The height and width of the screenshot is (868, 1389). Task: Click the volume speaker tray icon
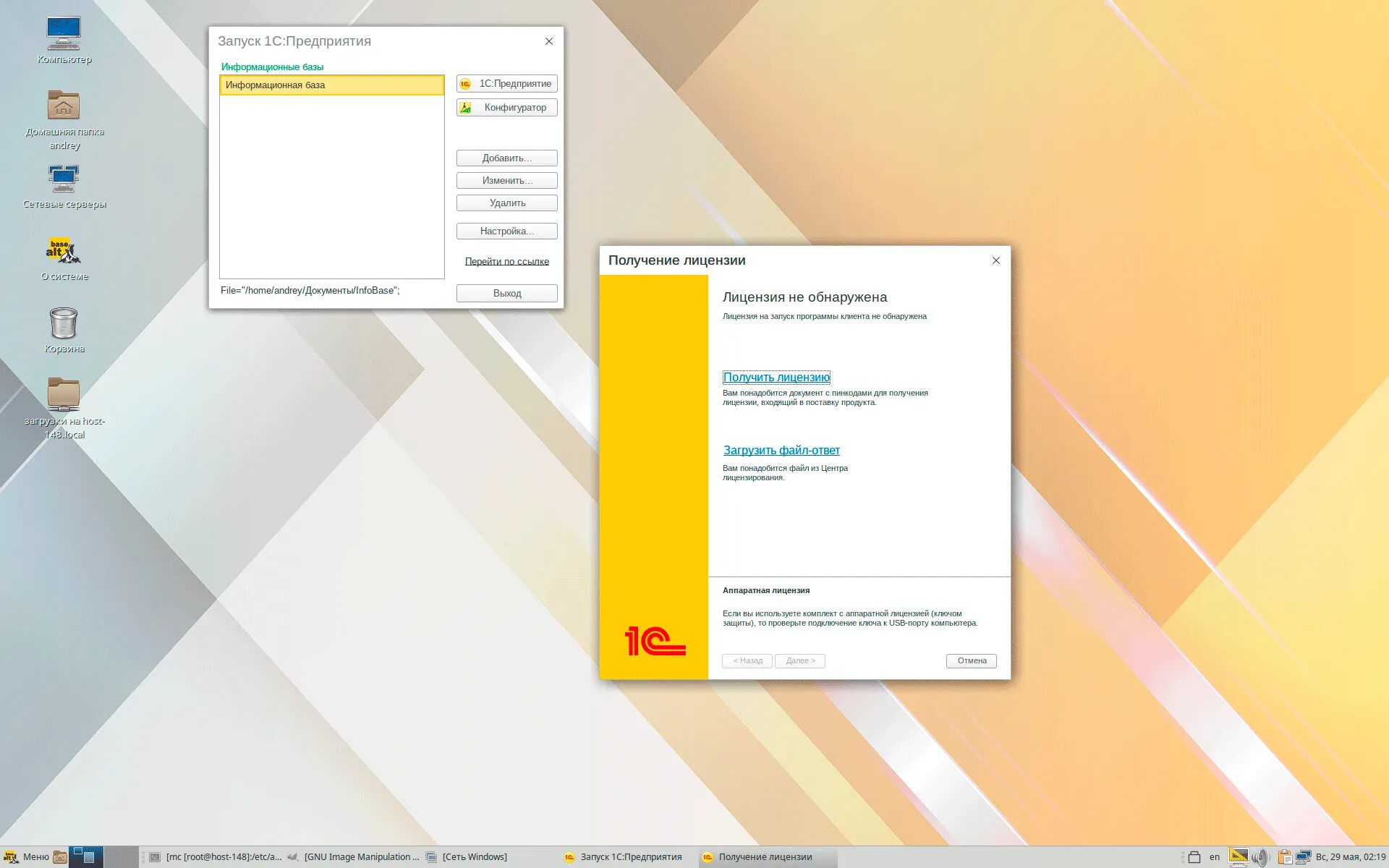pyautogui.click(x=1260, y=857)
